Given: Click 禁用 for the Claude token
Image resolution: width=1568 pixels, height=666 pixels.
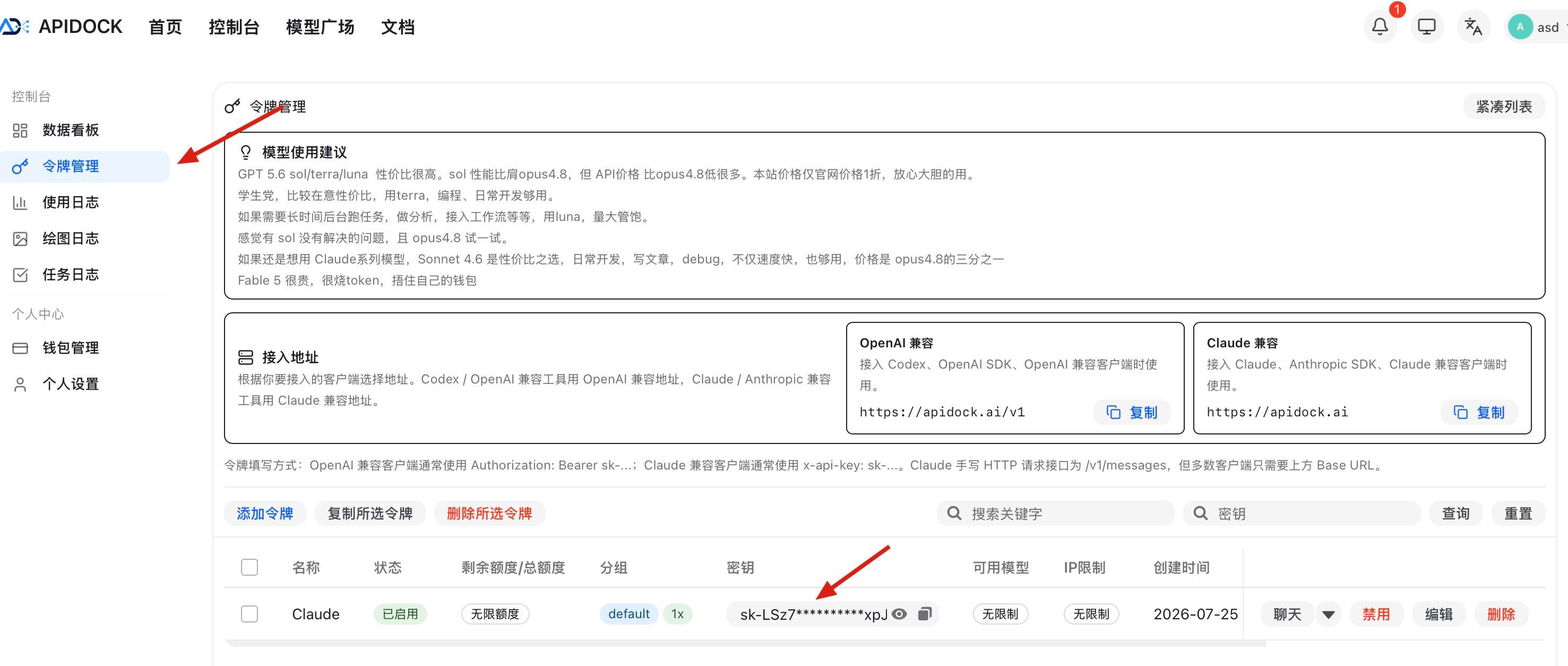Looking at the screenshot, I should 1376,614.
